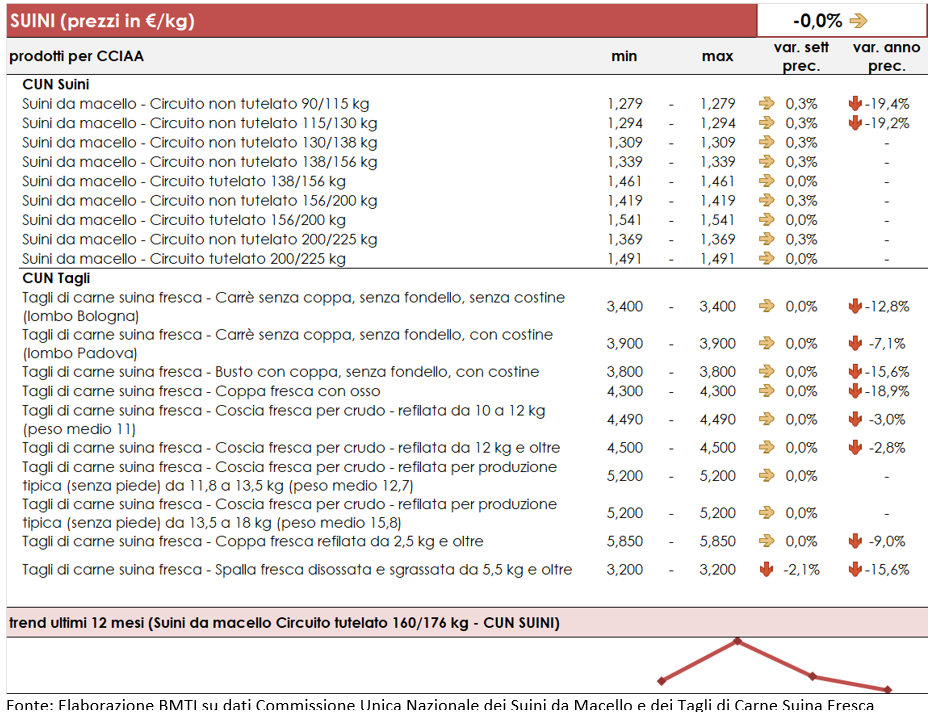
Task: Click weekly arrow for Coscia 10 a 12 kg row
Action: click(767, 419)
